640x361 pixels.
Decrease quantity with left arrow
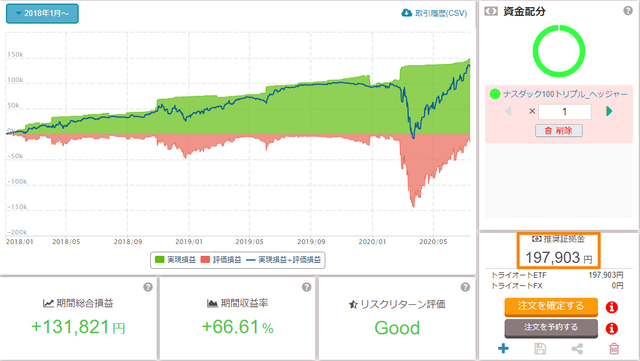click(x=508, y=111)
